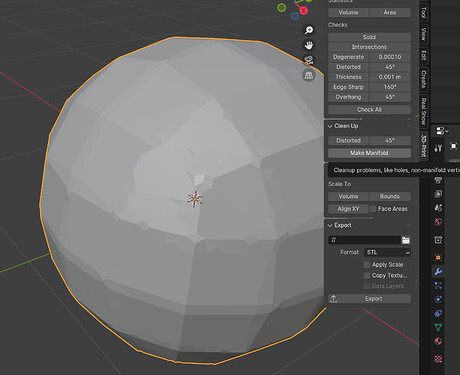Open the Format STL dropdown

click(387, 252)
